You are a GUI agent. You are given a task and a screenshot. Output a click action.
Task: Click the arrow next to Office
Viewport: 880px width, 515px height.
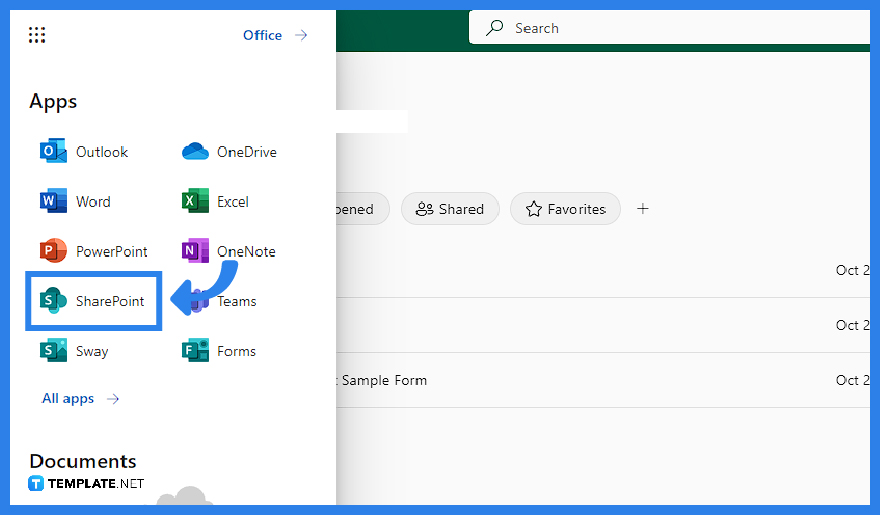point(301,35)
